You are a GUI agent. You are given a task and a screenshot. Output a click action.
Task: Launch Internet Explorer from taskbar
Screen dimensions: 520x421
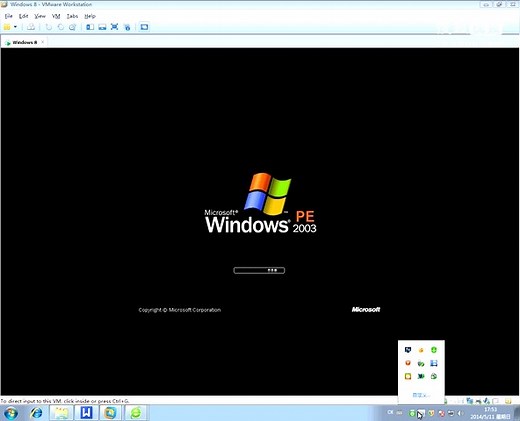36,413
